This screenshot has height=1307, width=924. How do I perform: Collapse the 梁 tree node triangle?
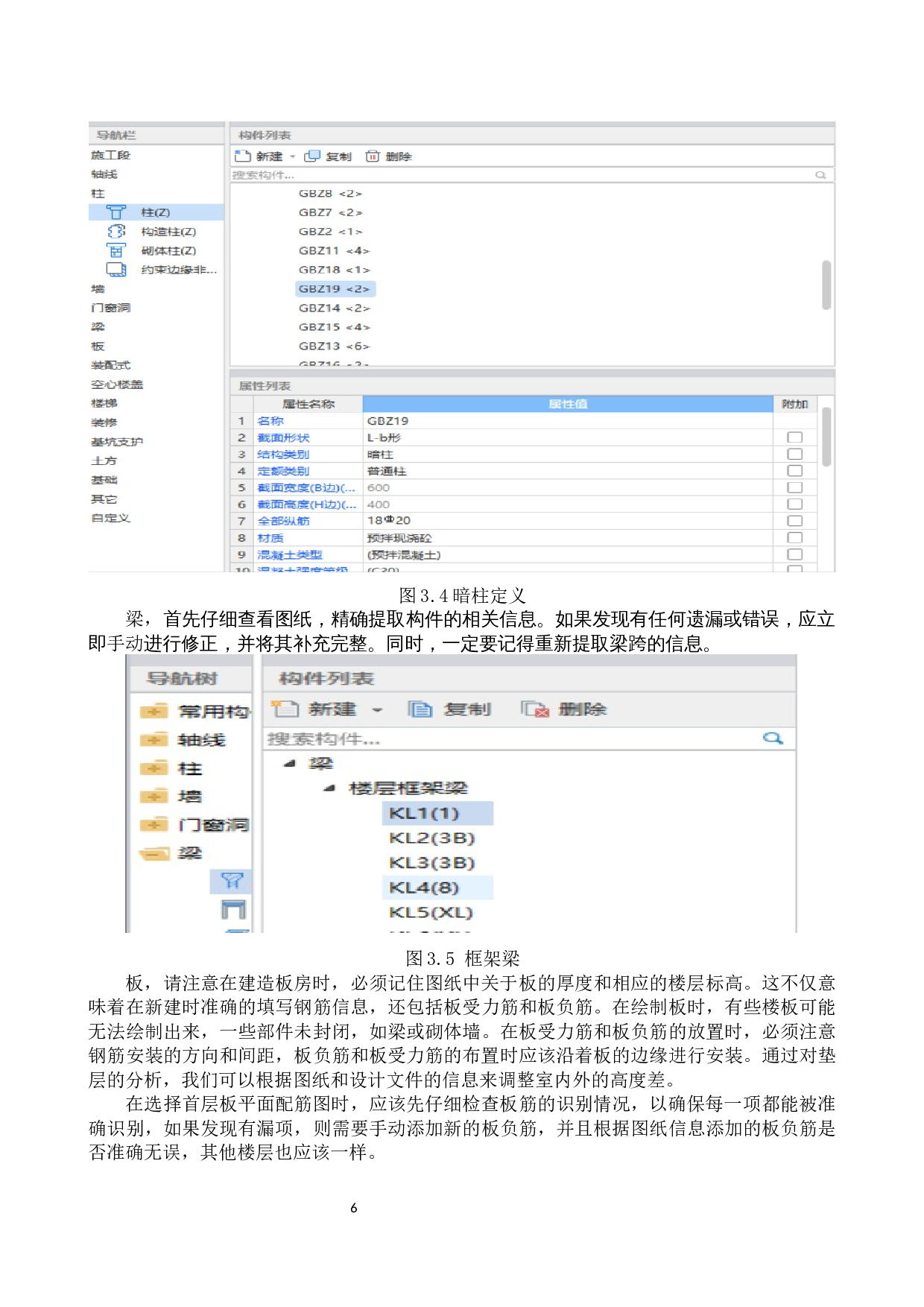[x=291, y=763]
